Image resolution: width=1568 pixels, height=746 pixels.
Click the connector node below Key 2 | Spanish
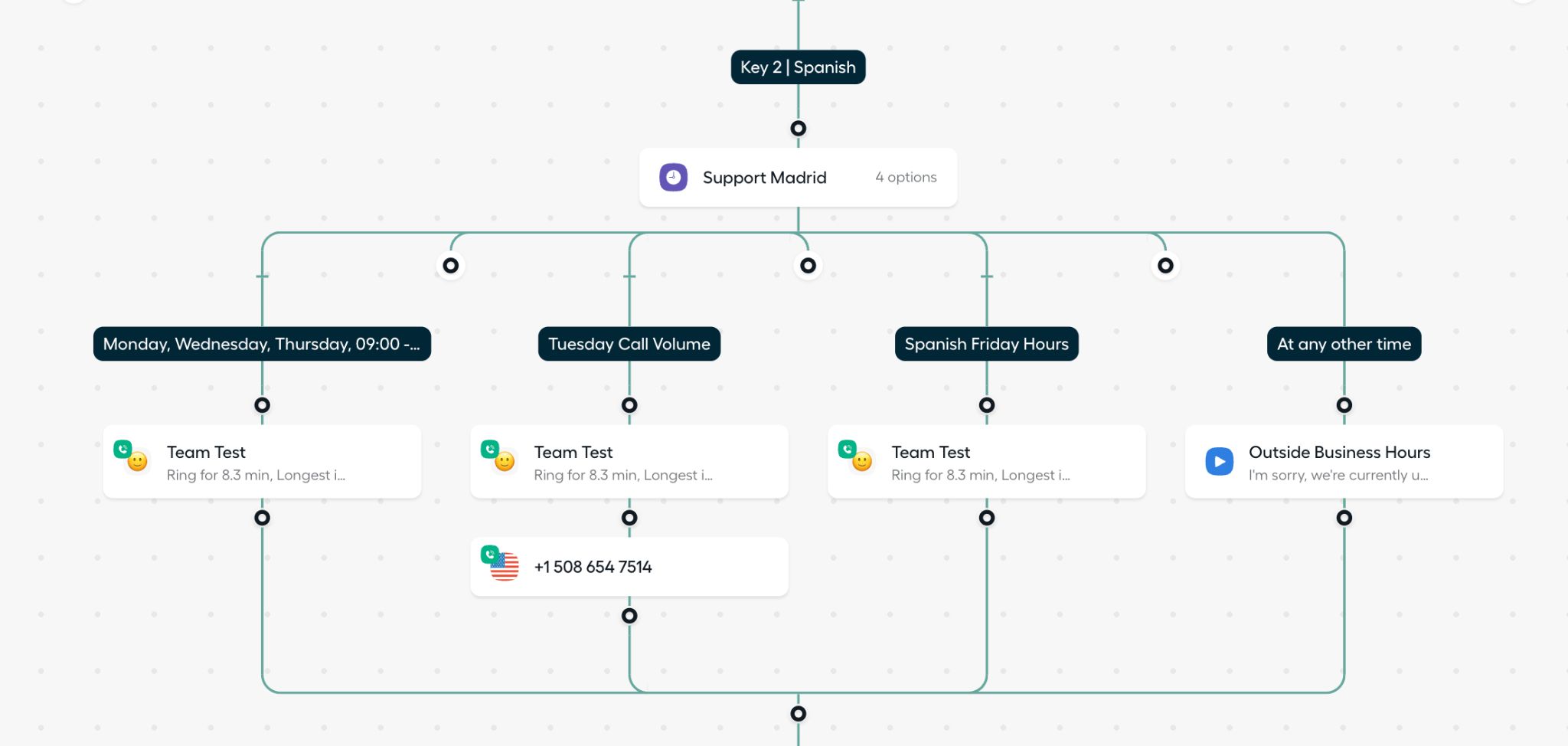(x=798, y=129)
